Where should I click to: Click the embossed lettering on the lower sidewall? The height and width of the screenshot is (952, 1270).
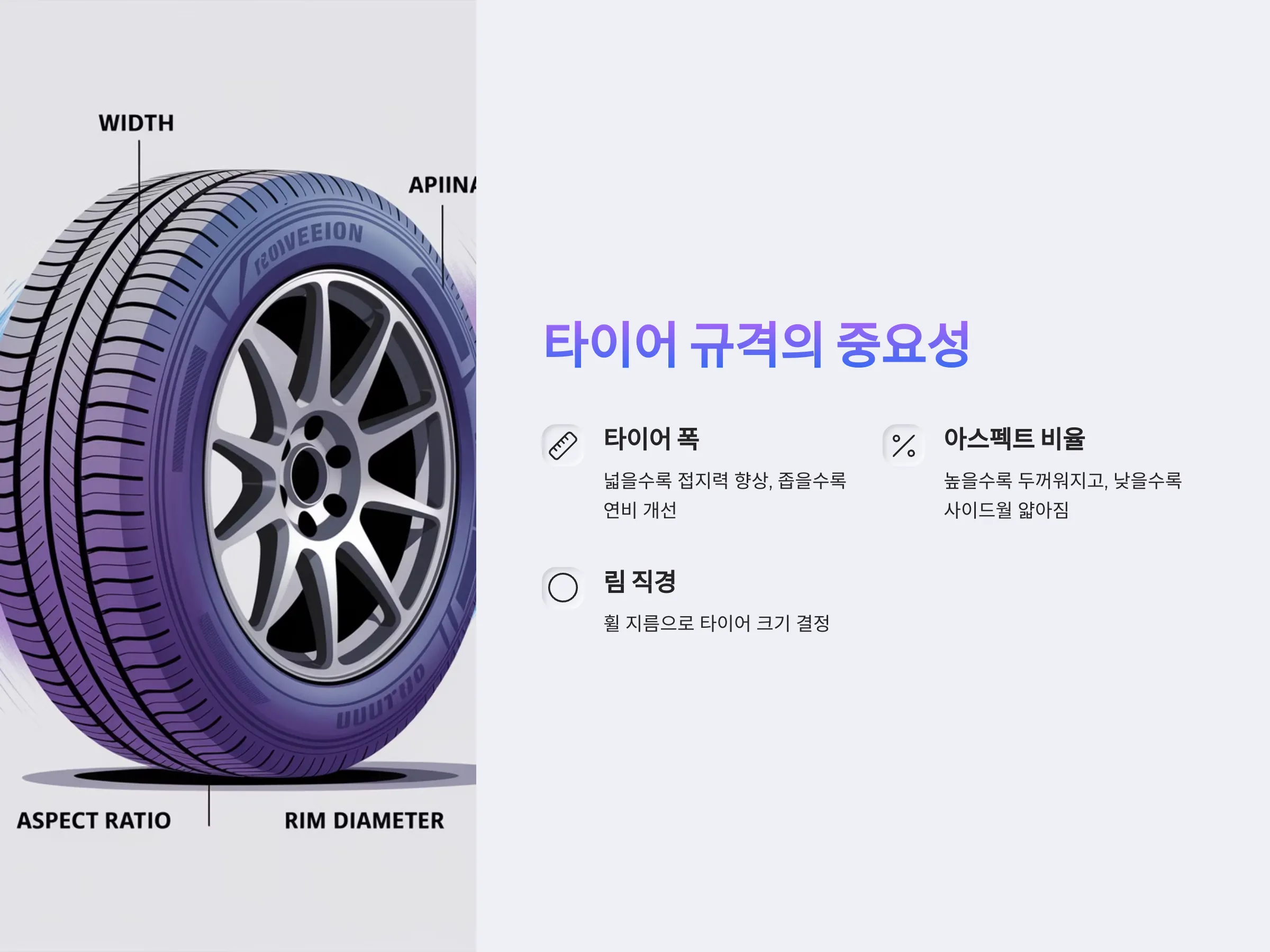coord(381,697)
